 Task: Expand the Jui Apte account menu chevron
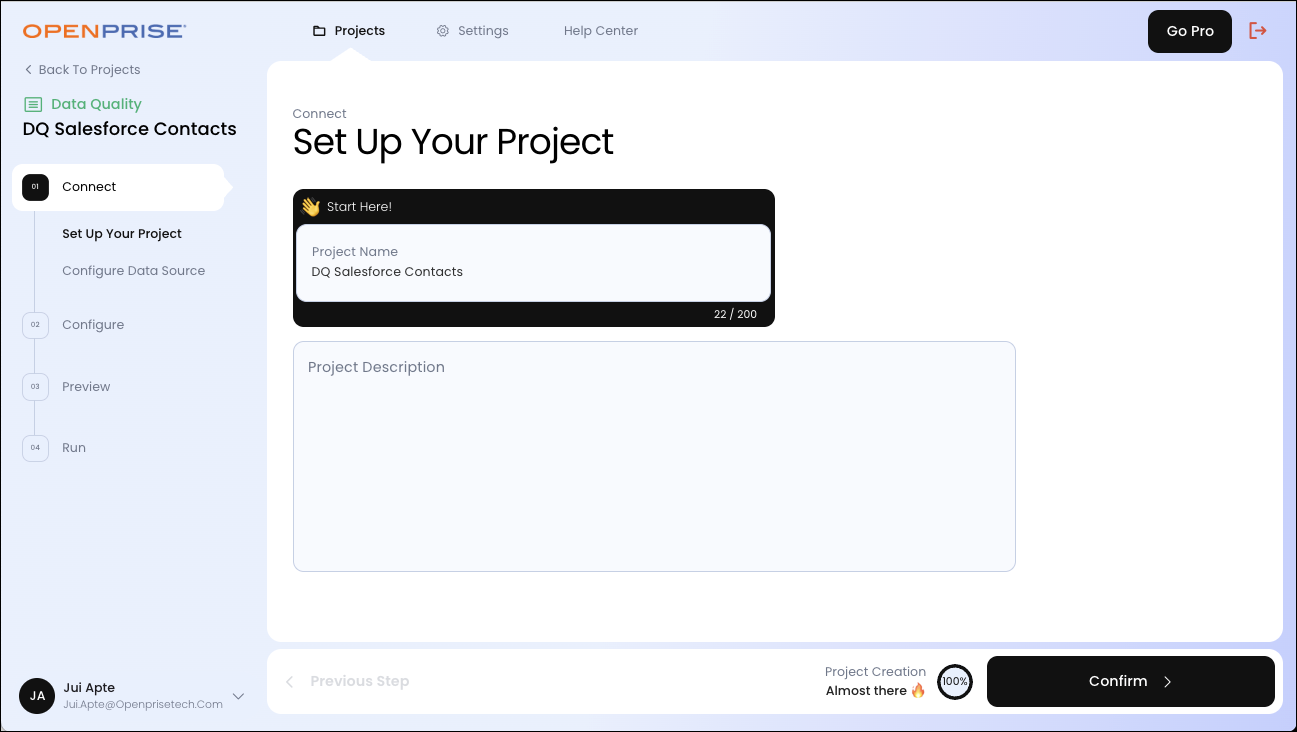tap(238, 696)
